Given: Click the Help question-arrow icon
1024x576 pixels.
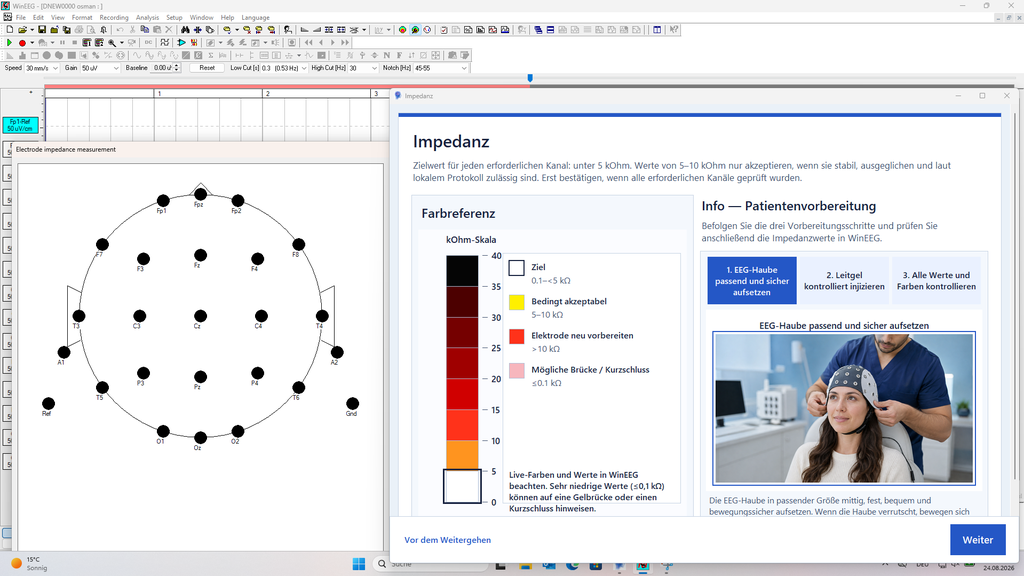Looking at the screenshot, I should (x=673, y=29).
